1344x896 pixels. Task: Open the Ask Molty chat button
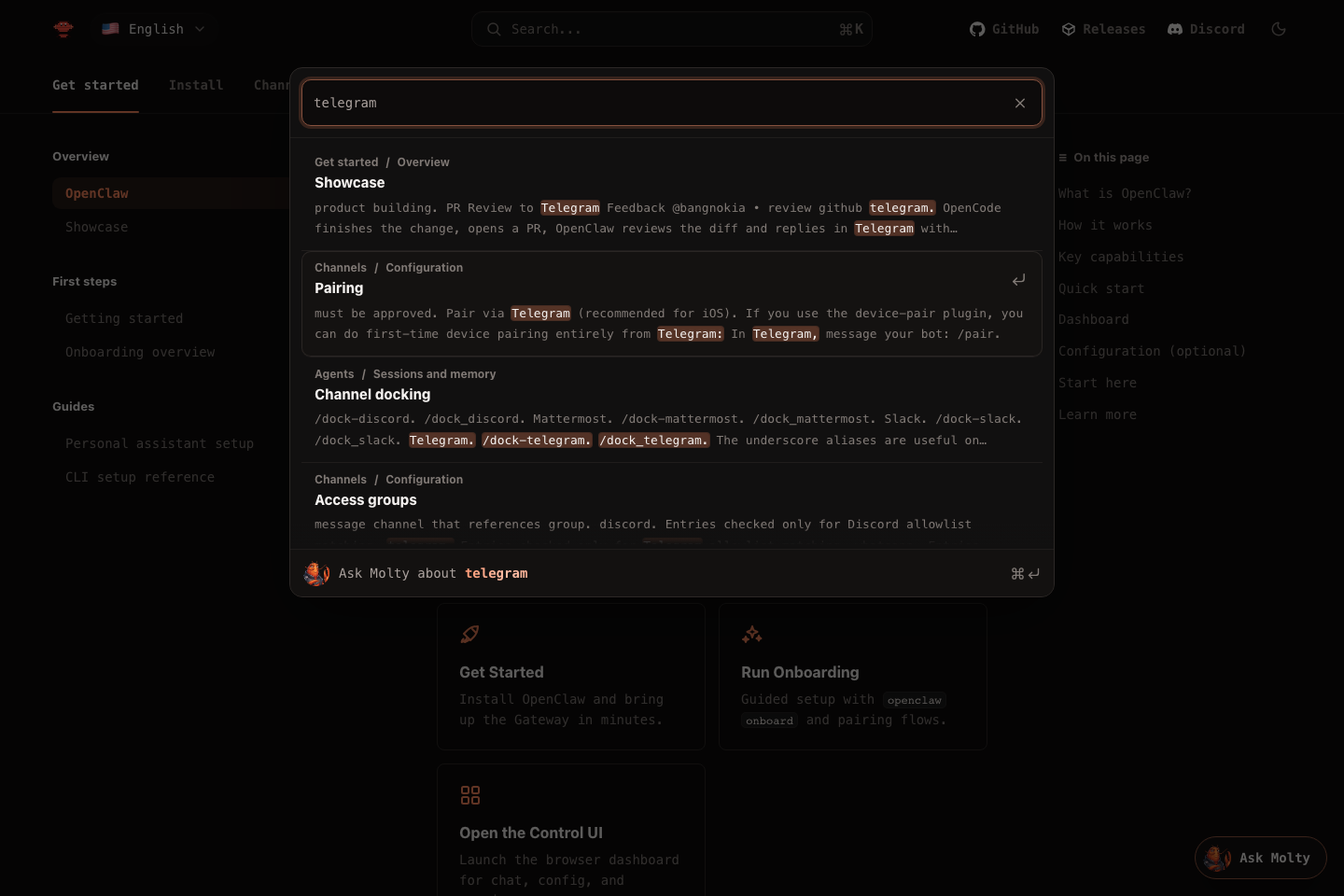coord(1261,858)
